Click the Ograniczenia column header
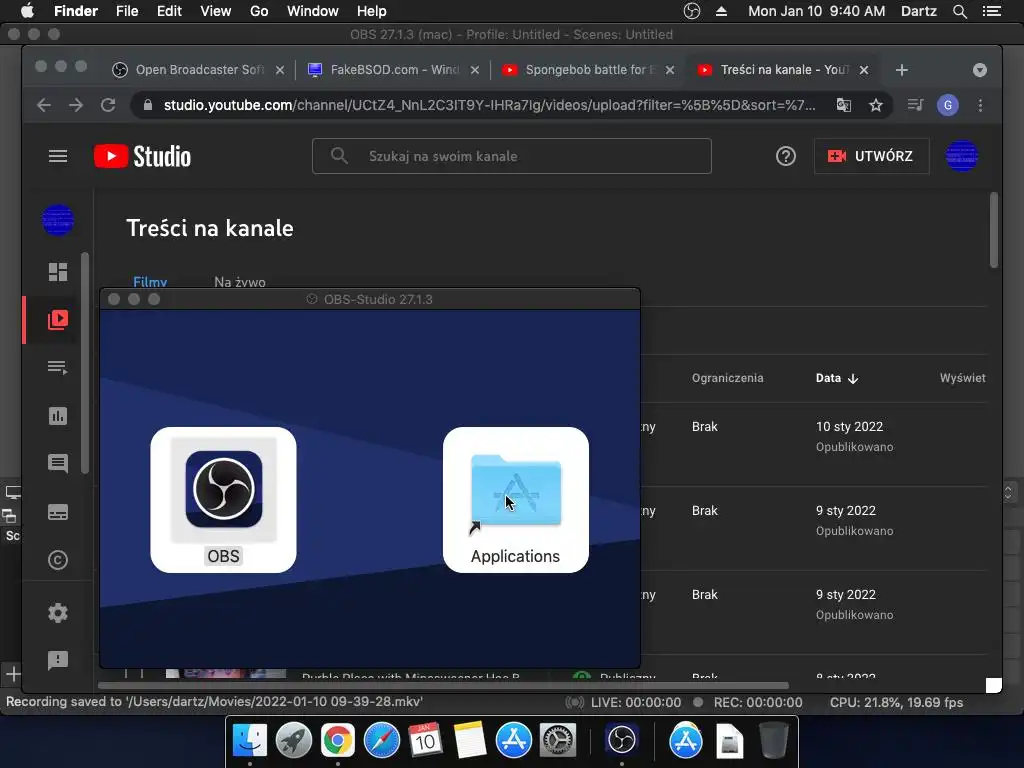 pos(728,378)
